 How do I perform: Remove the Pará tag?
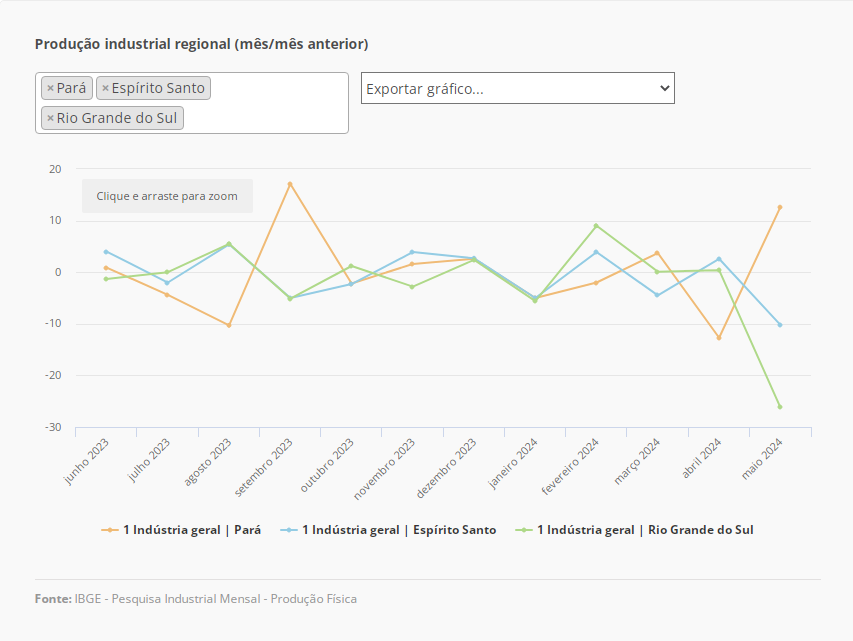click(50, 88)
